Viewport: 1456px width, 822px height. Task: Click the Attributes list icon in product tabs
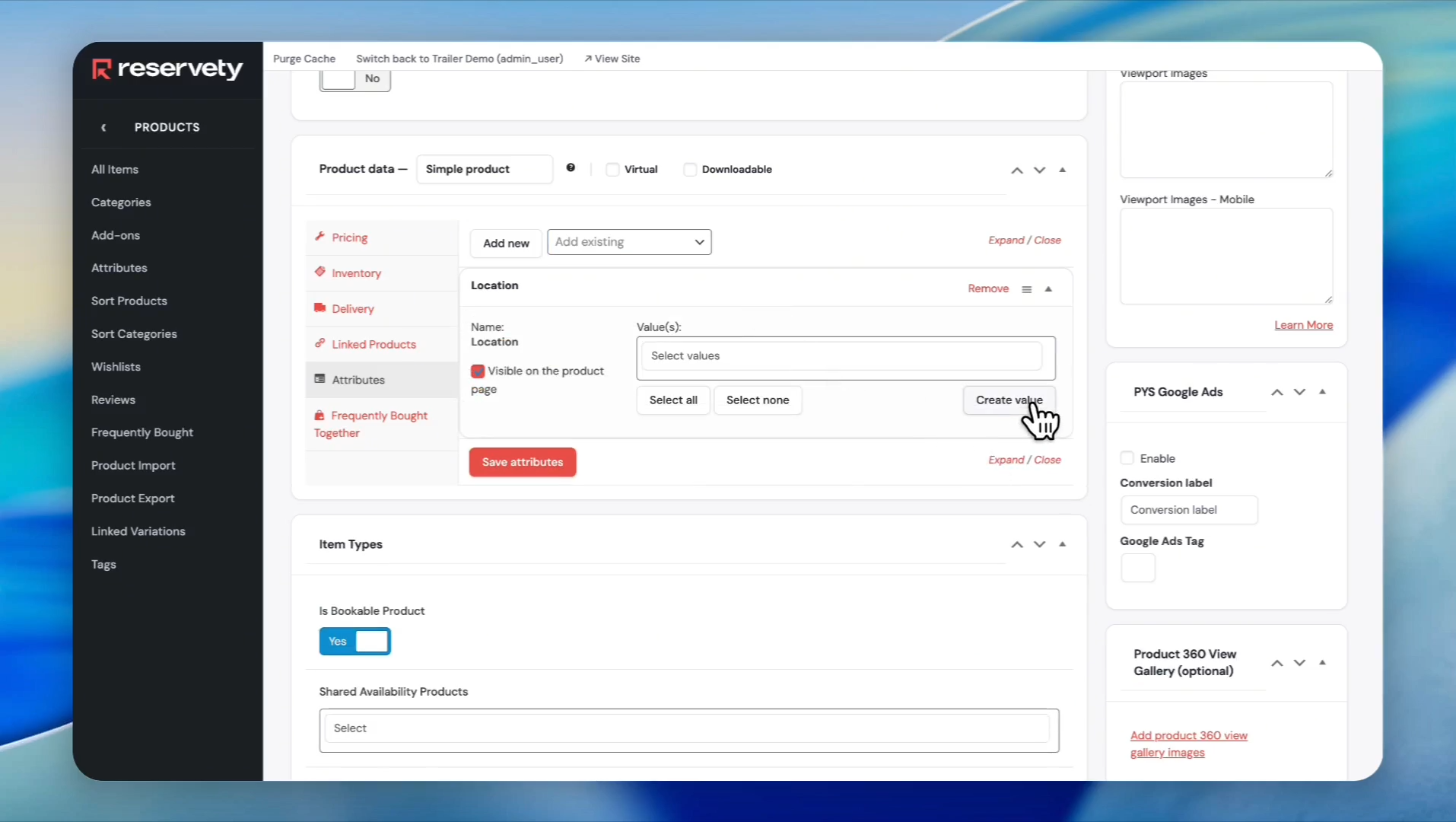pyautogui.click(x=320, y=379)
